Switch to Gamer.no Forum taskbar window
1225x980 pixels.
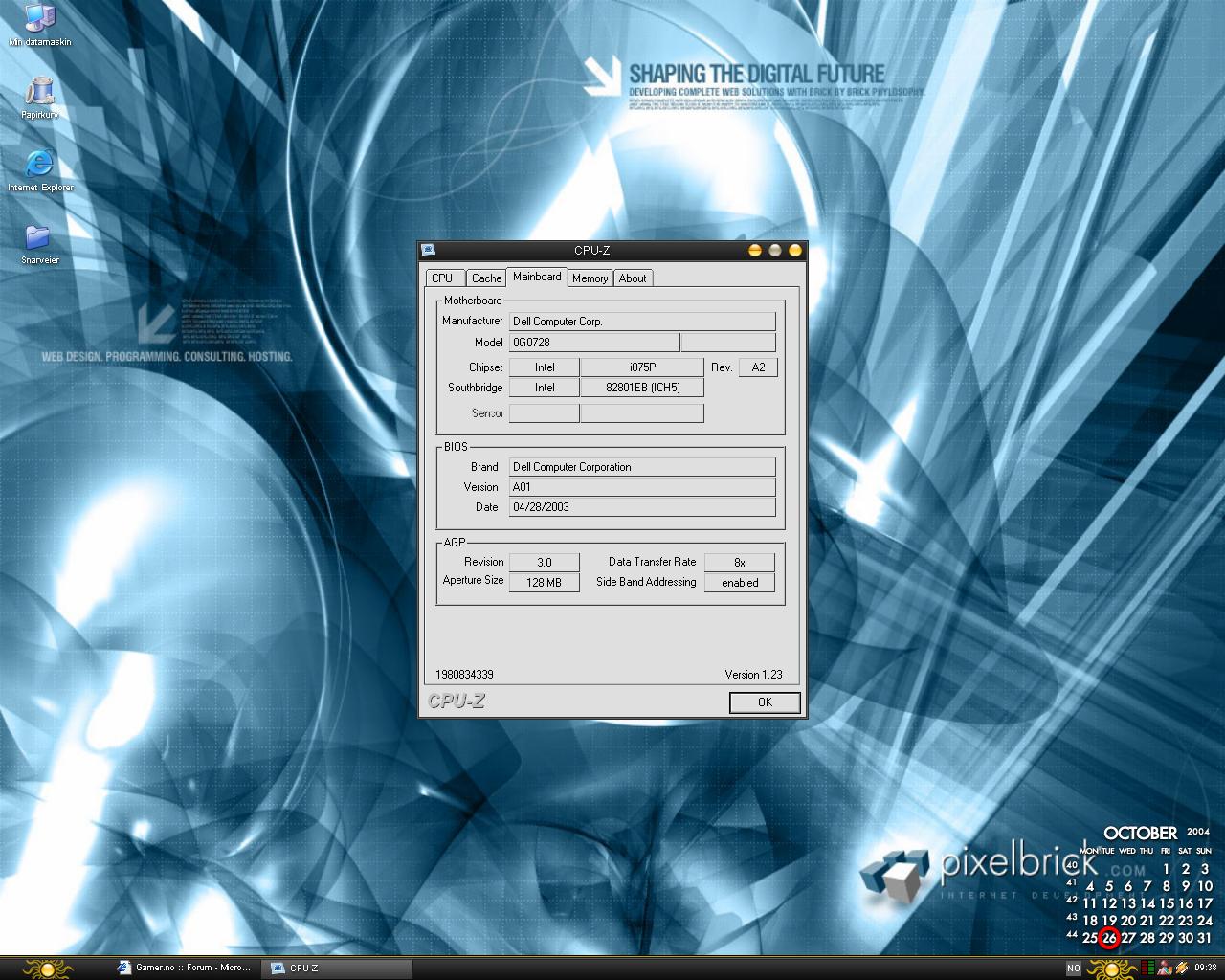[186, 968]
